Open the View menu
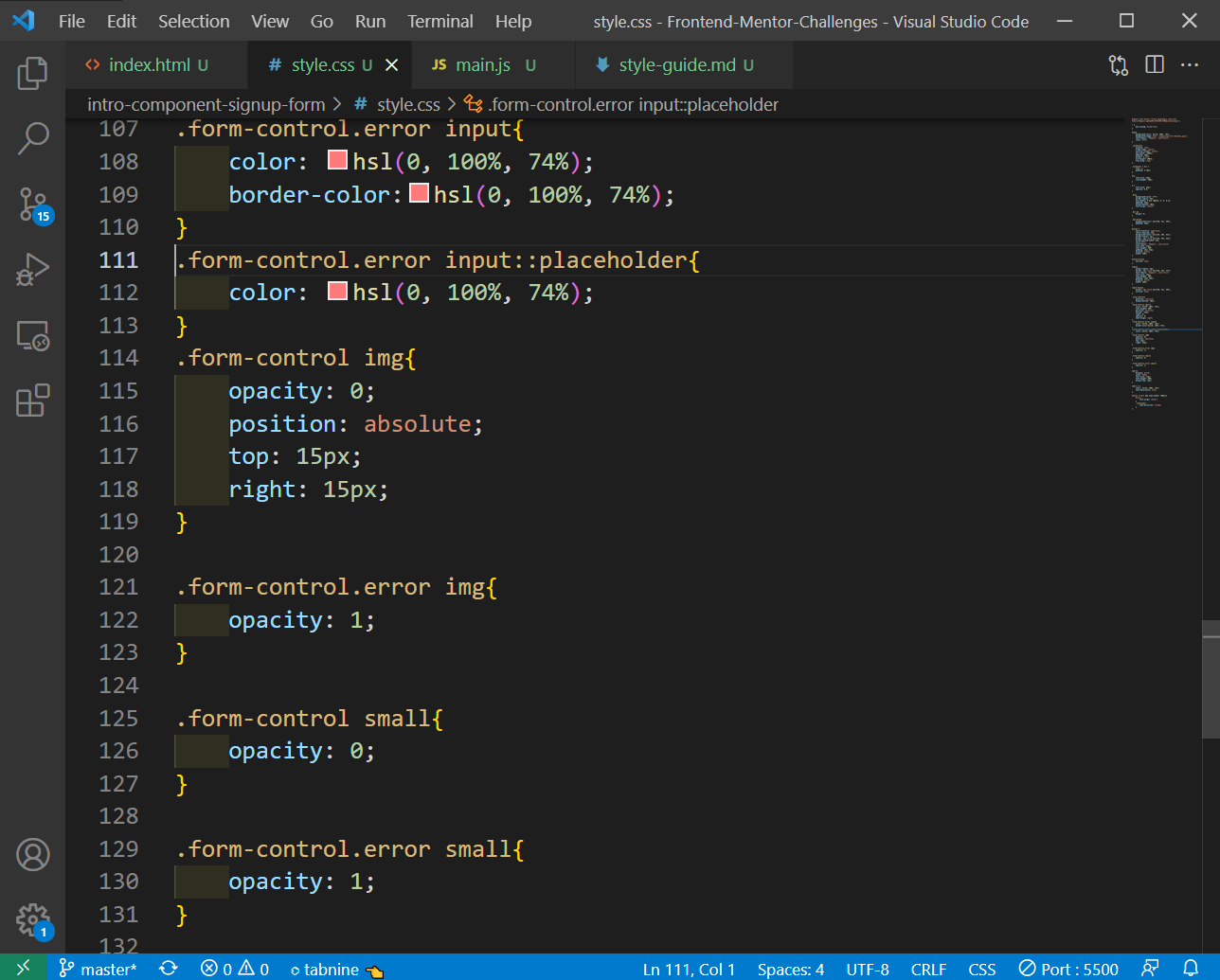 point(270,21)
